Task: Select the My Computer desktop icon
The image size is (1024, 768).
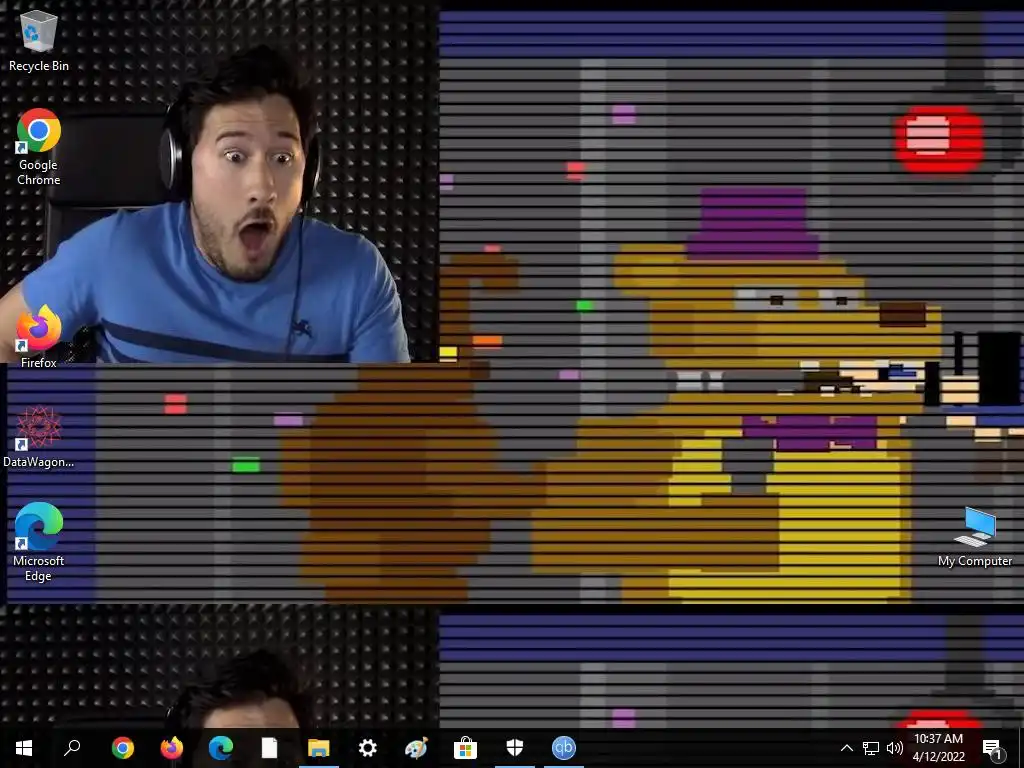Action: pos(974,537)
